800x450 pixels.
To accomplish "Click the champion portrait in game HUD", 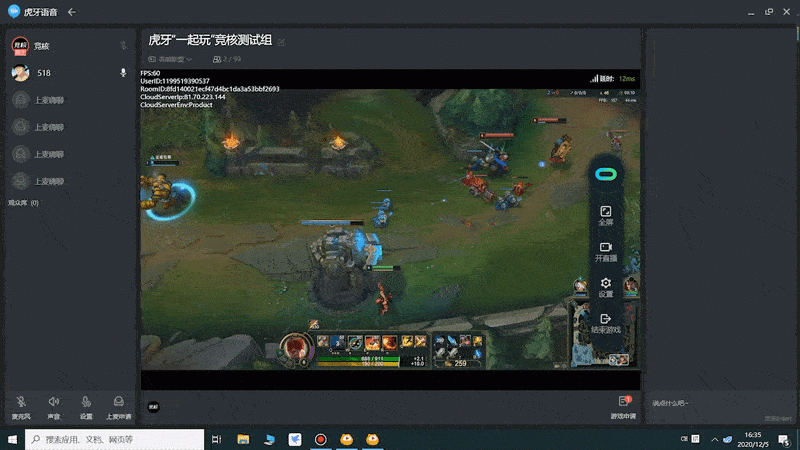I will point(295,349).
